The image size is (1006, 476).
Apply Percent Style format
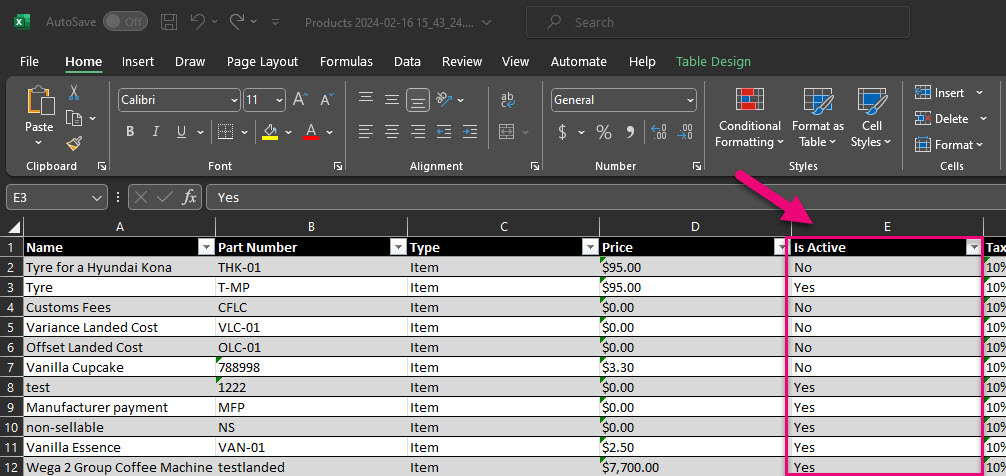pyautogui.click(x=604, y=132)
